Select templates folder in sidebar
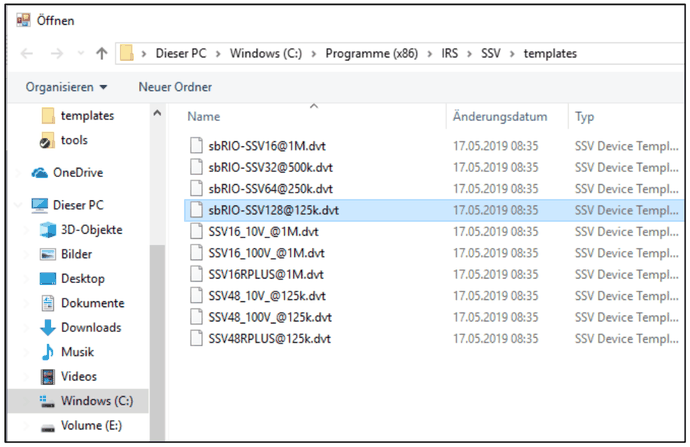 87,116
